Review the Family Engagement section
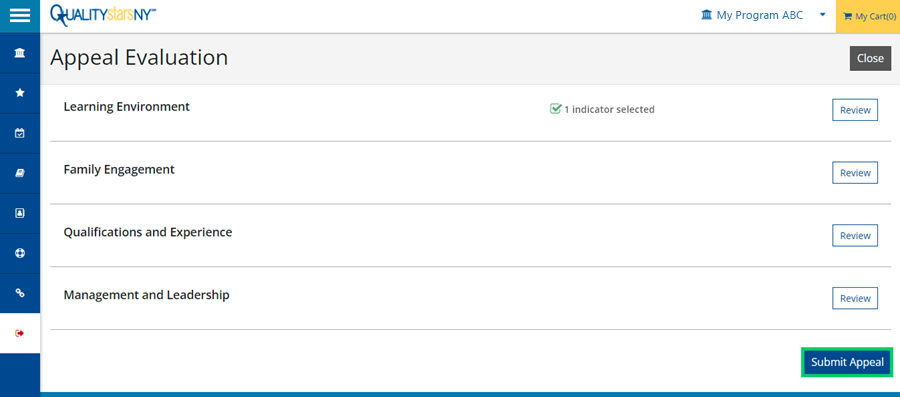The image size is (900, 397). 855,173
